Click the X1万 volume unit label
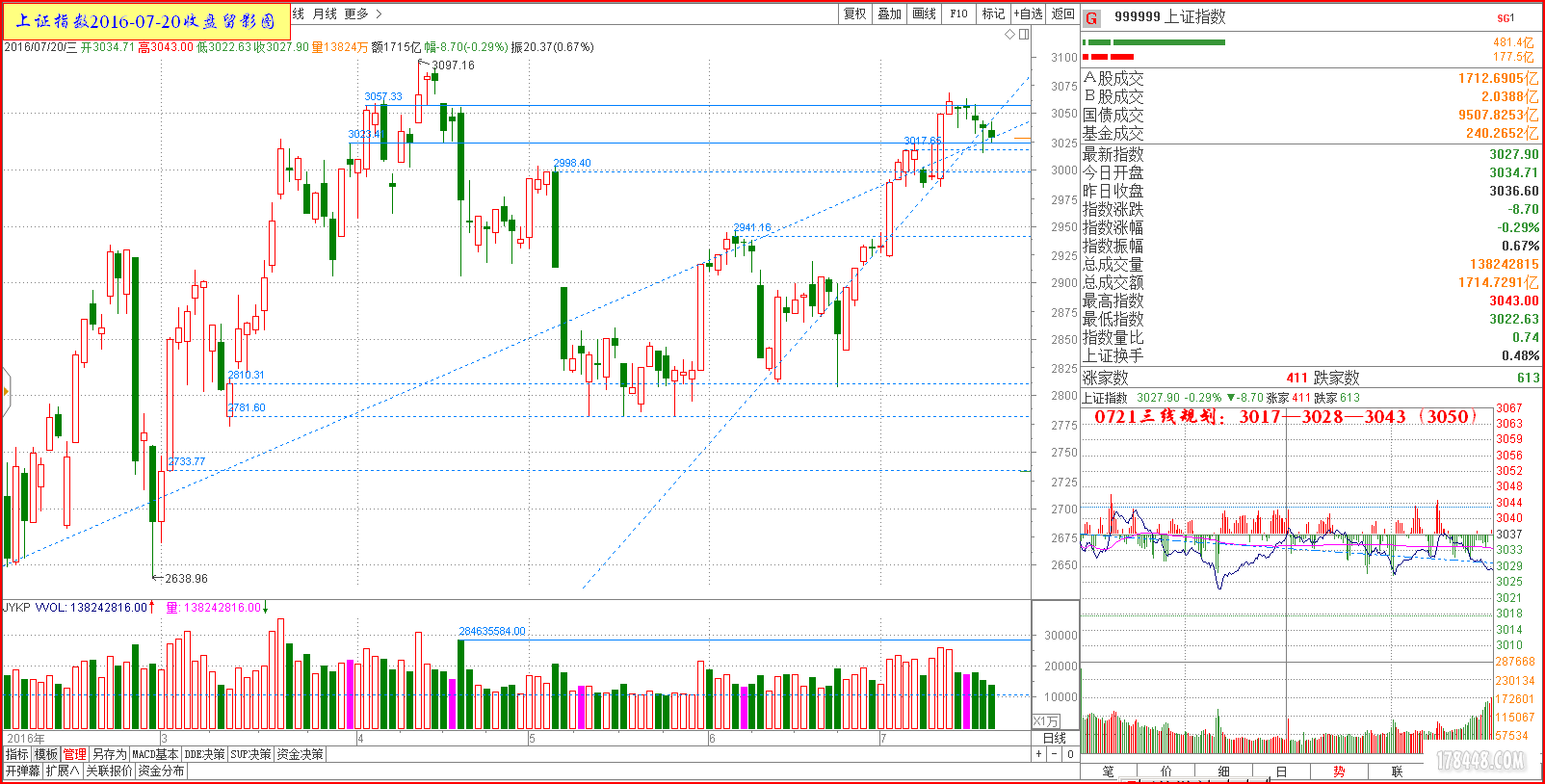1545x784 pixels. [x=1046, y=721]
